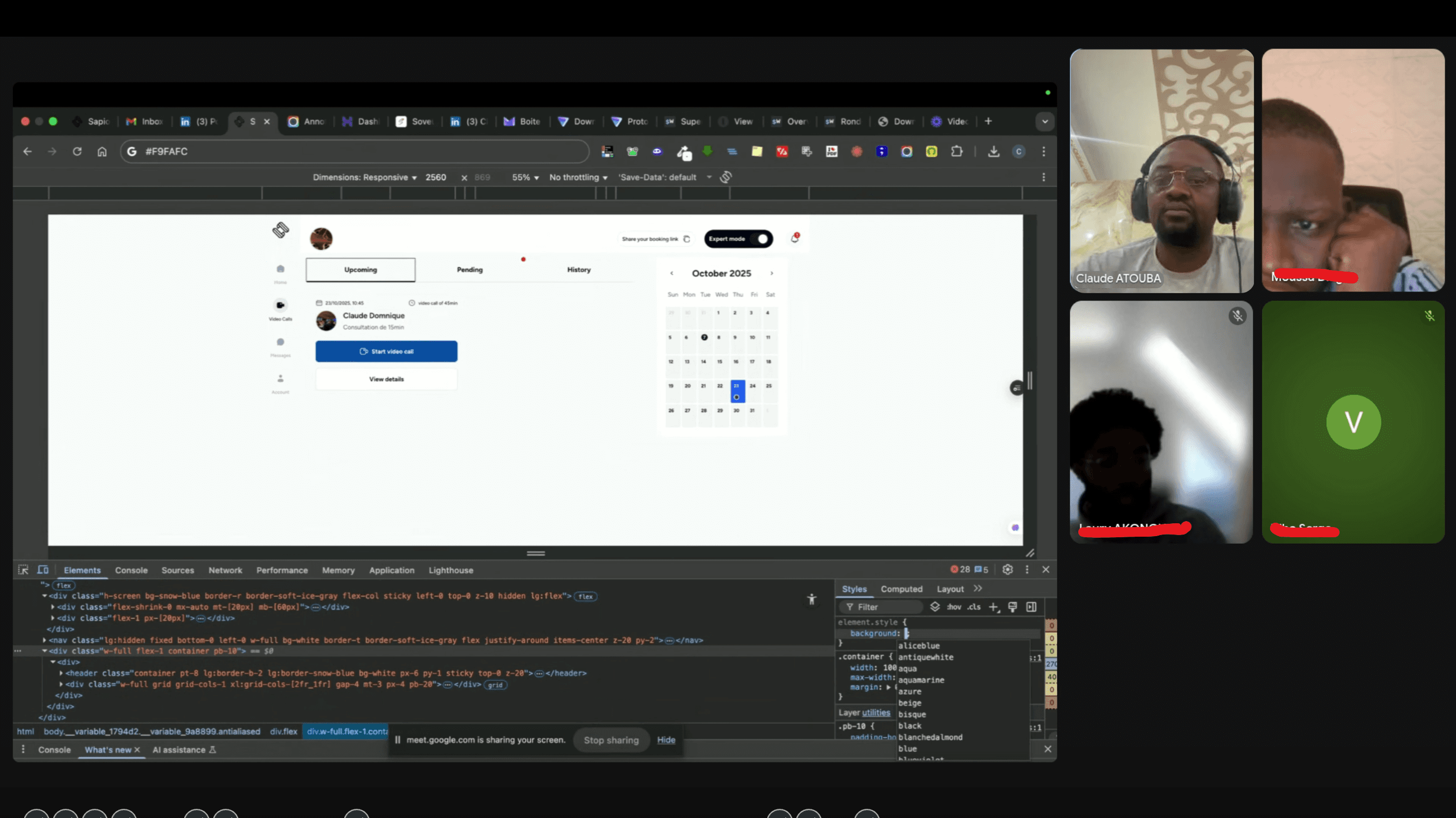The width and height of the screenshot is (1456, 818).
Task: Click the copy booking link icon
Action: pos(687,239)
